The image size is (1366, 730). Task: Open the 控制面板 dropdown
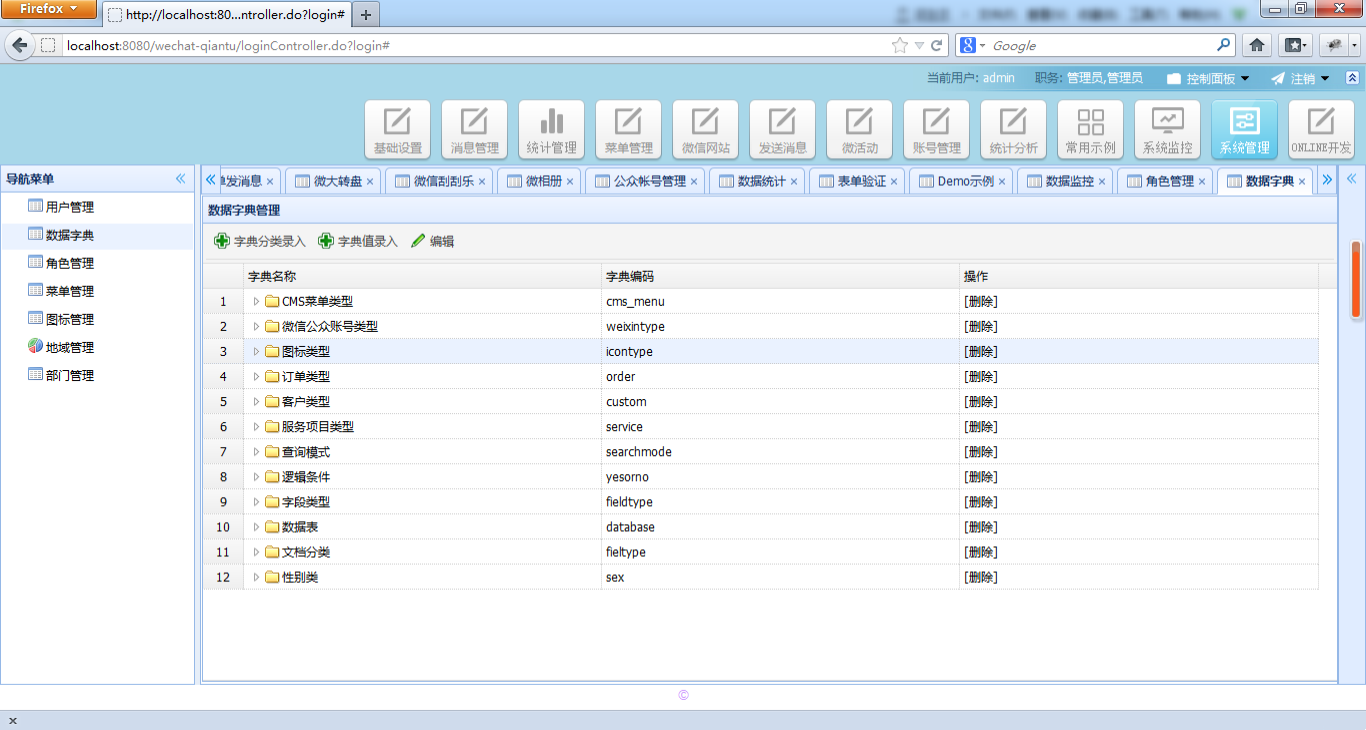point(1208,78)
